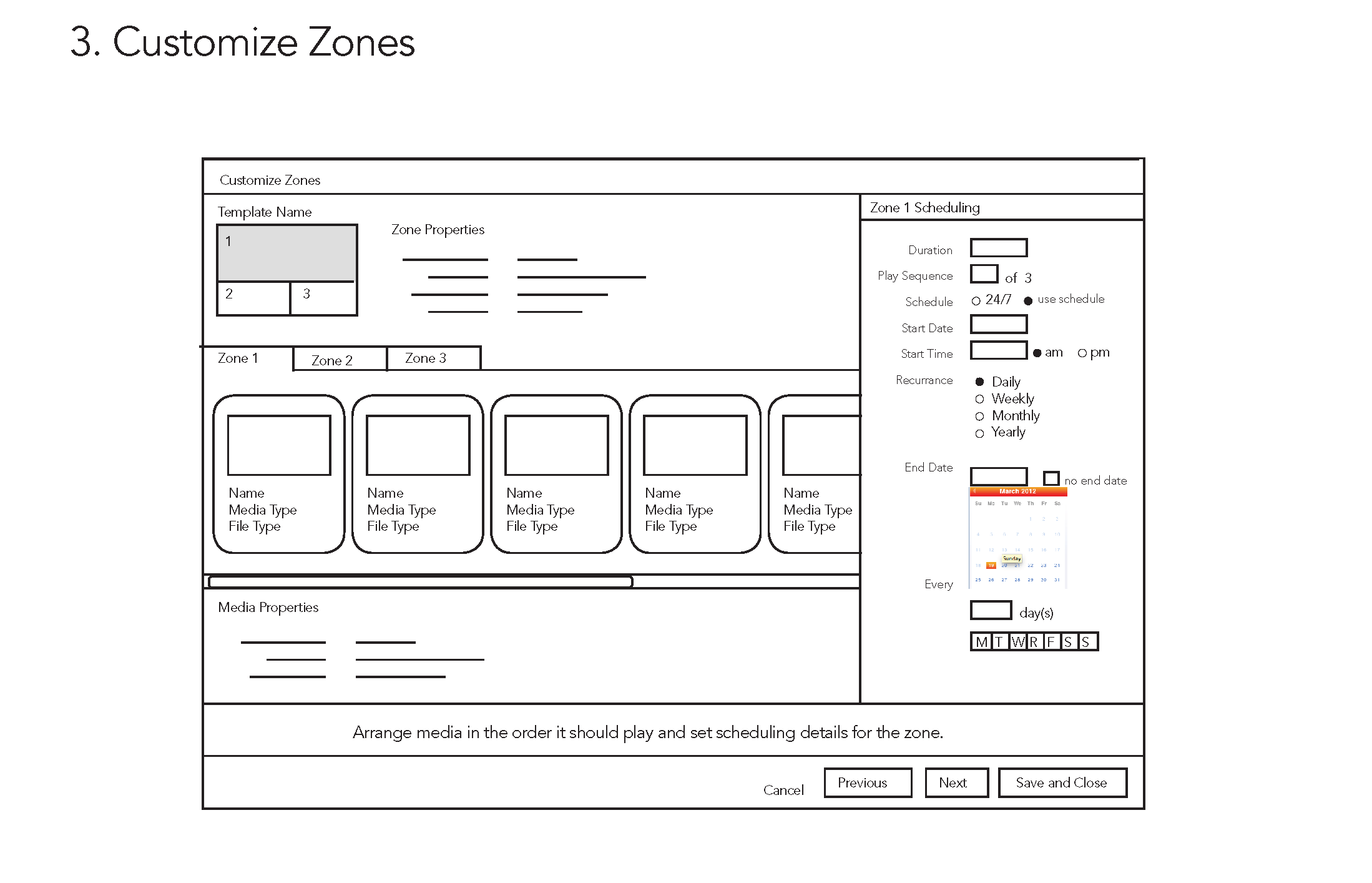Click the horizontal media scrollbar thumb
This screenshot has height=883, width=1372.
tap(420, 582)
